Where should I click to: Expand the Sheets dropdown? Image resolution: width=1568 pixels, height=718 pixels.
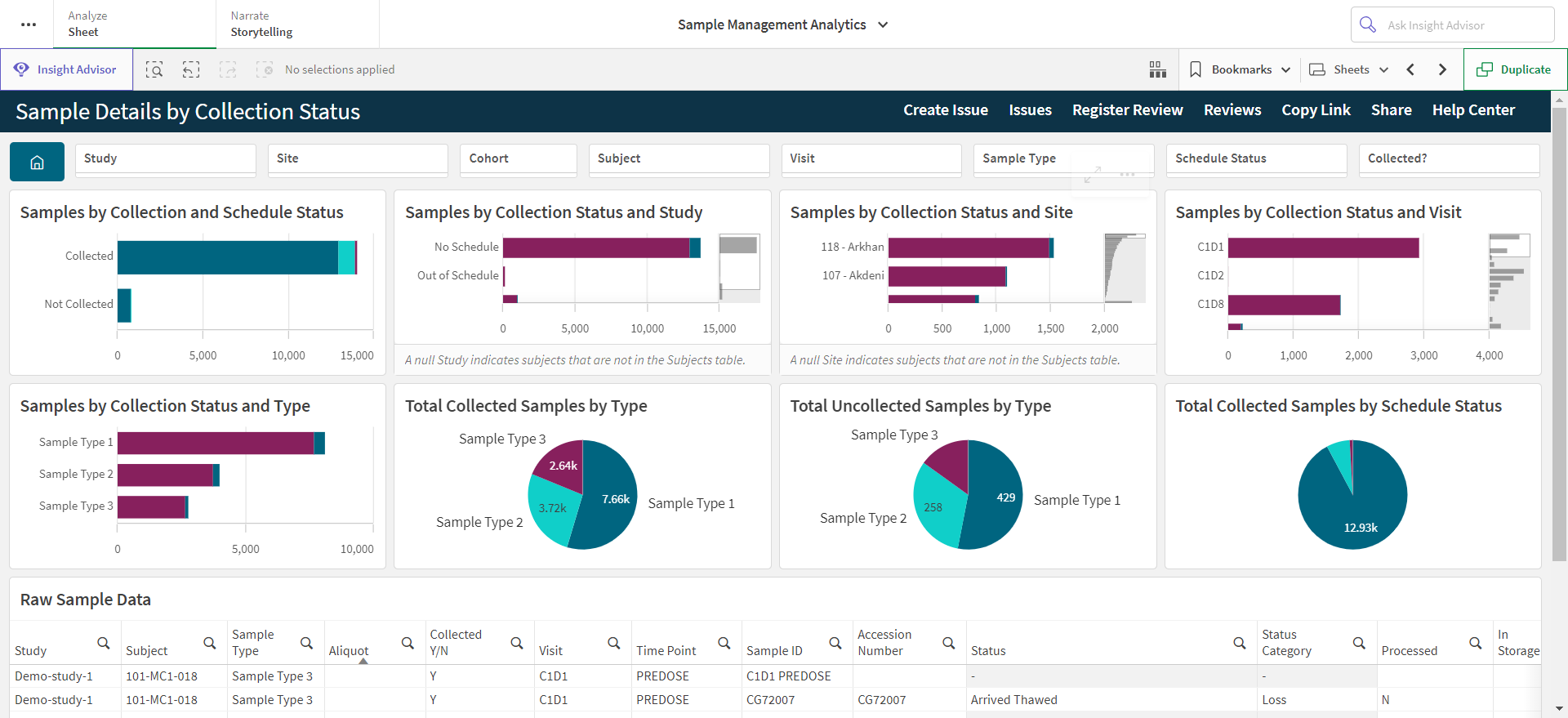point(1348,69)
